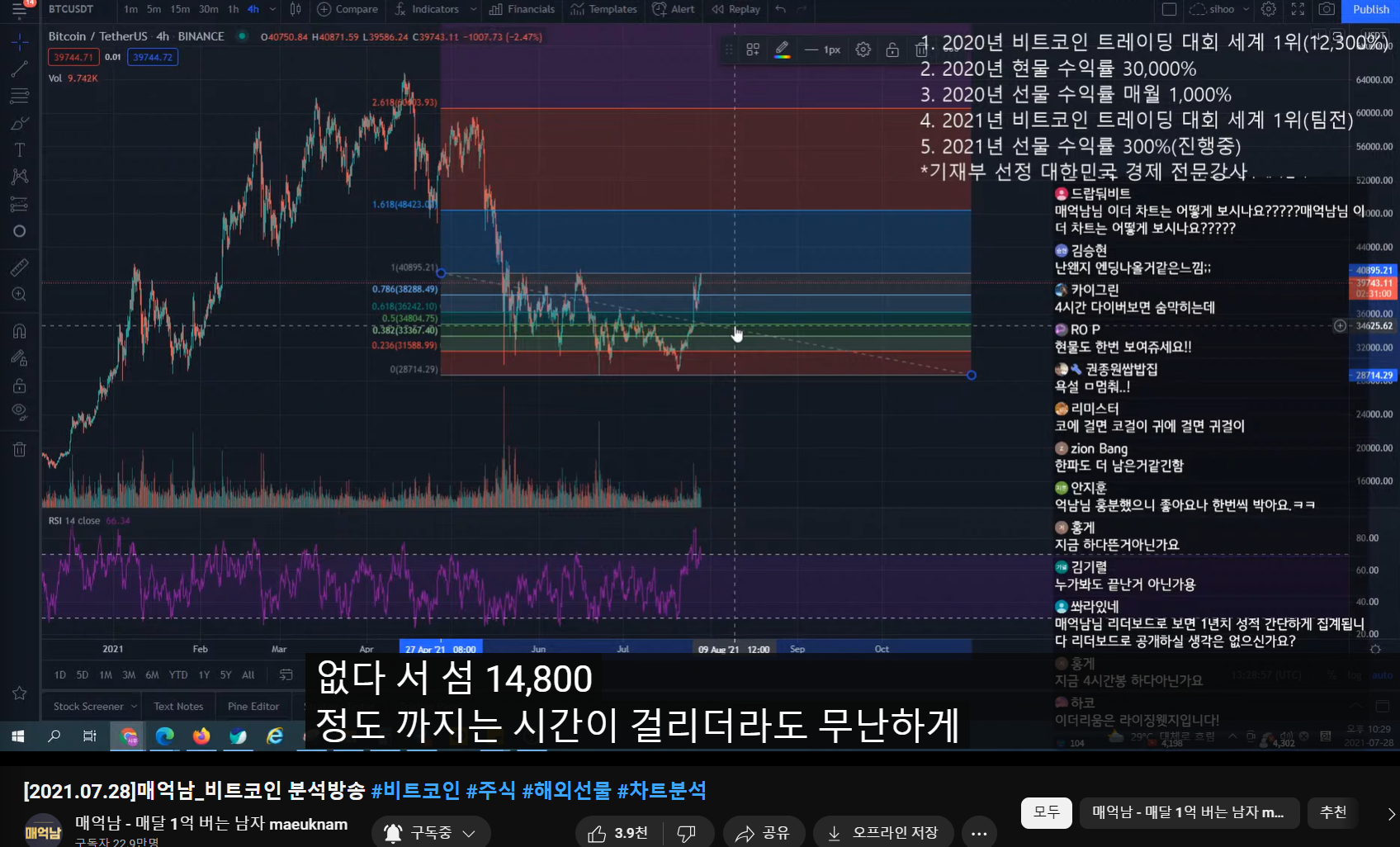The width and height of the screenshot is (1400, 847).
Task: Toggle the log scale option
Action: pos(1355,675)
